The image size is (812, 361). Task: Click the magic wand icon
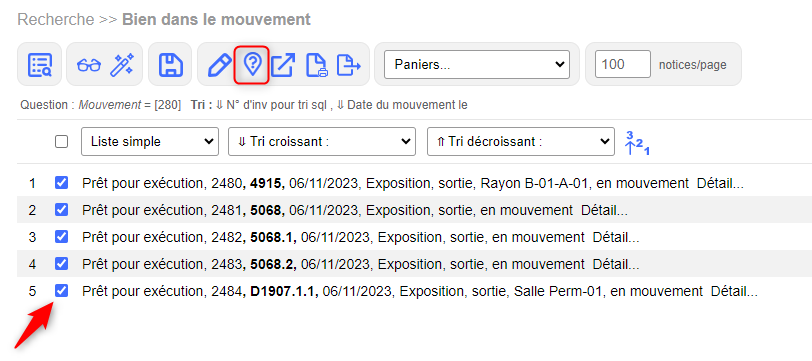tap(122, 65)
